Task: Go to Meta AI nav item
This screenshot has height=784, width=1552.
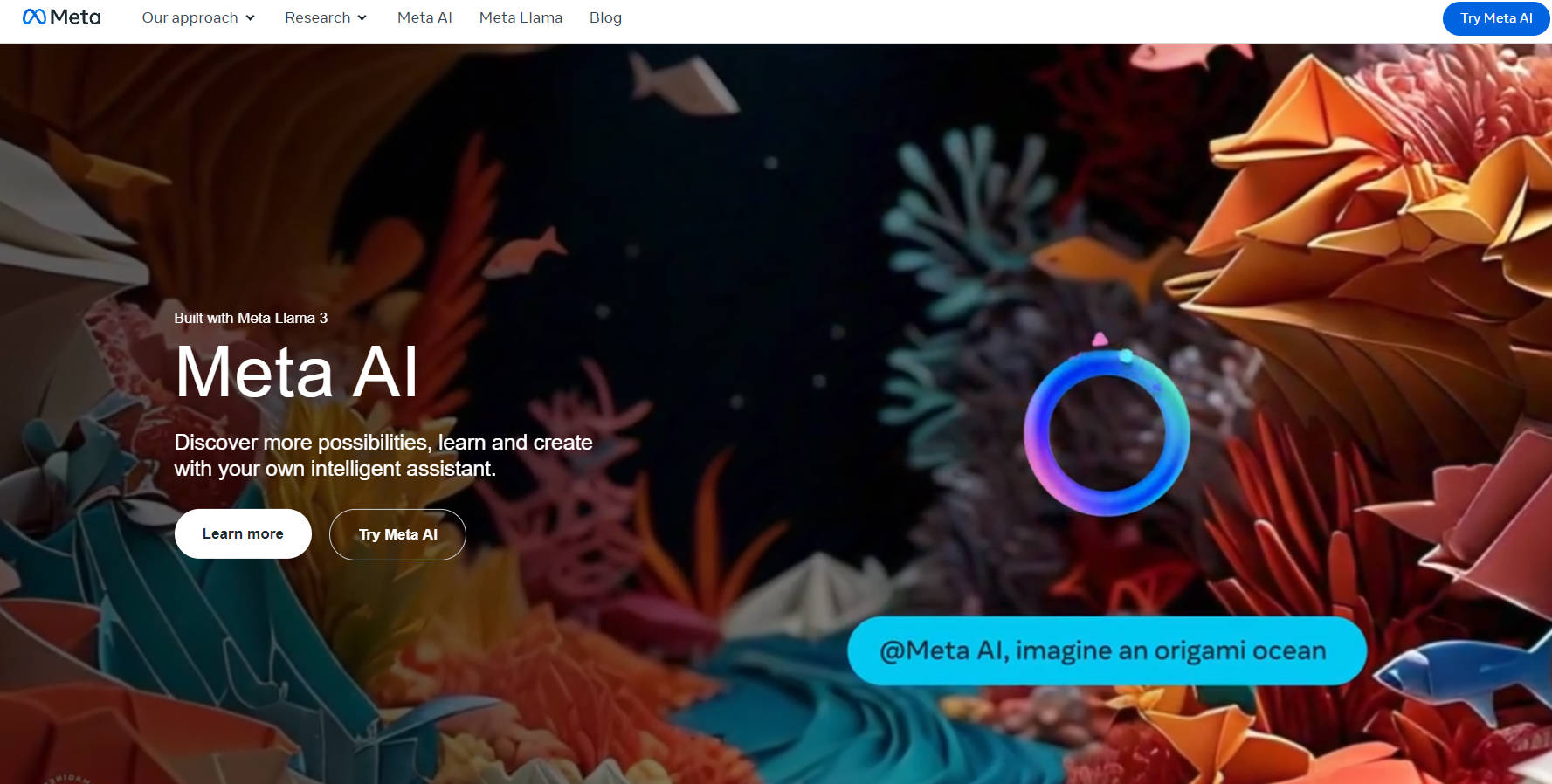Action: click(x=424, y=17)
